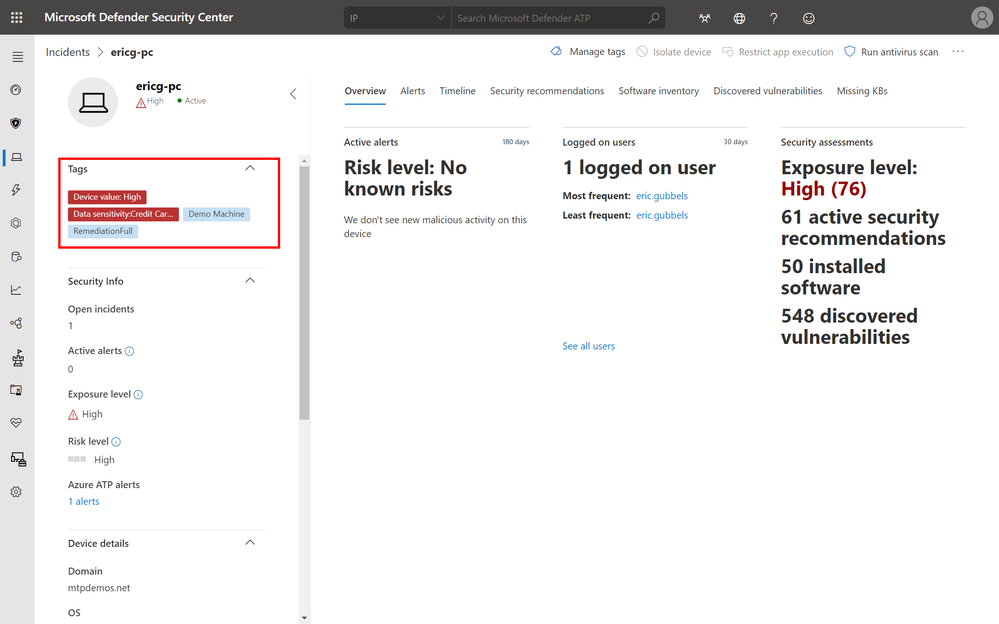Open the Missing KBs tab

click(x=862, y=91)
